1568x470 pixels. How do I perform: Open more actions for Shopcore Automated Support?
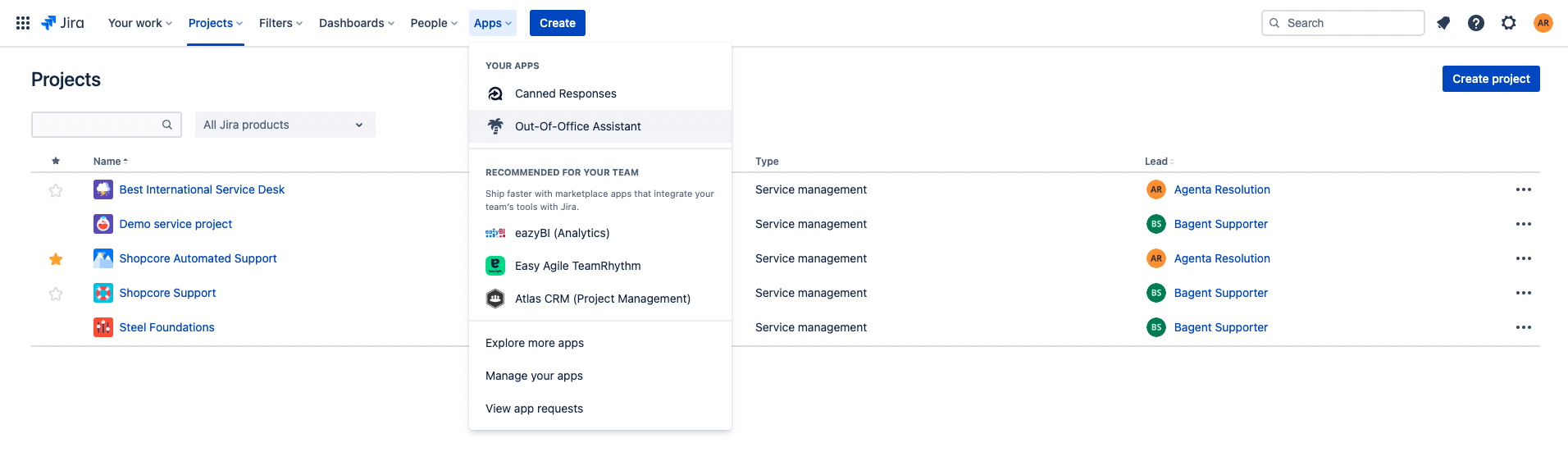click(x=1524, y=258)
